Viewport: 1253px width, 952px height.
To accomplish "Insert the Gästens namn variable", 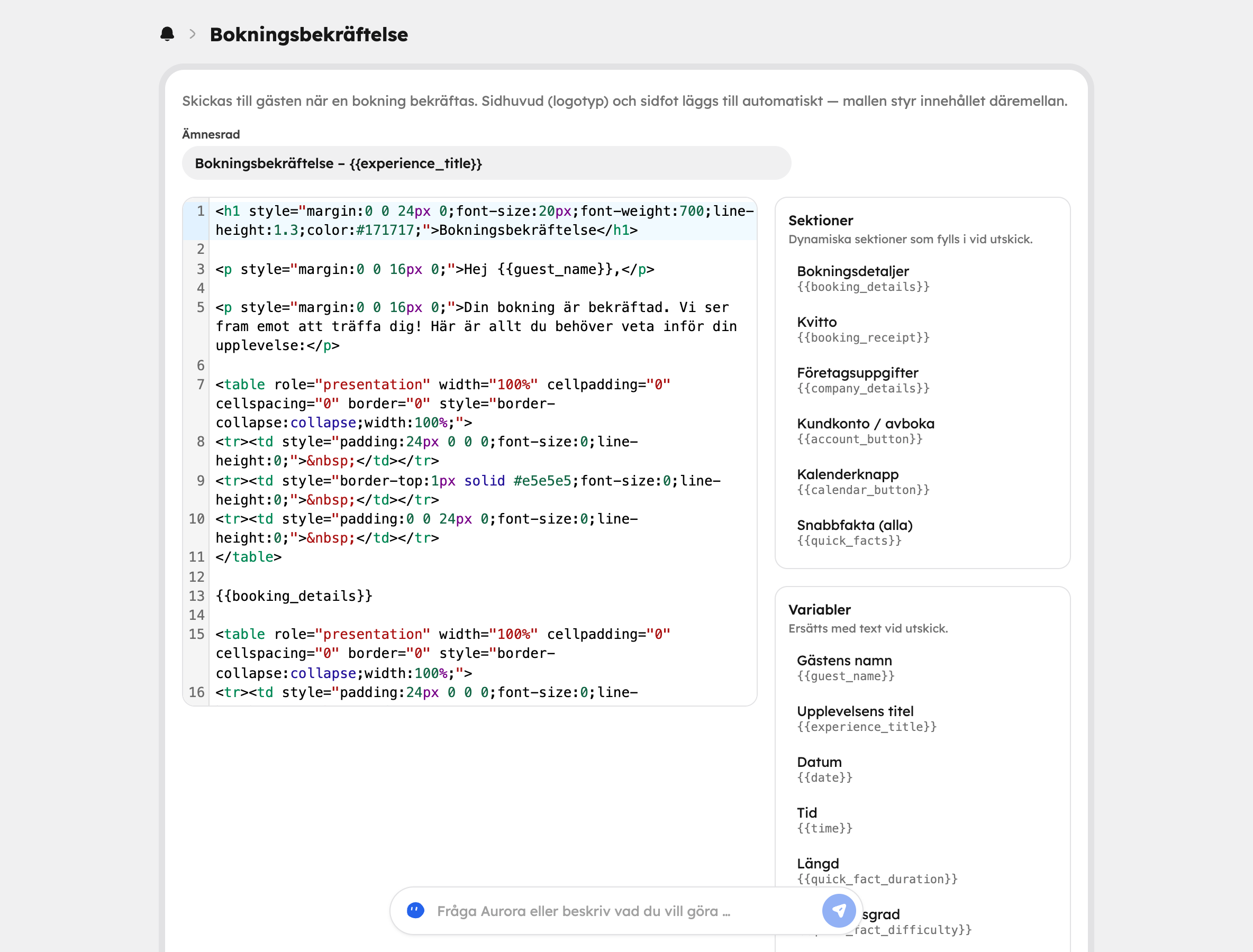I will (x=922, y=667).
